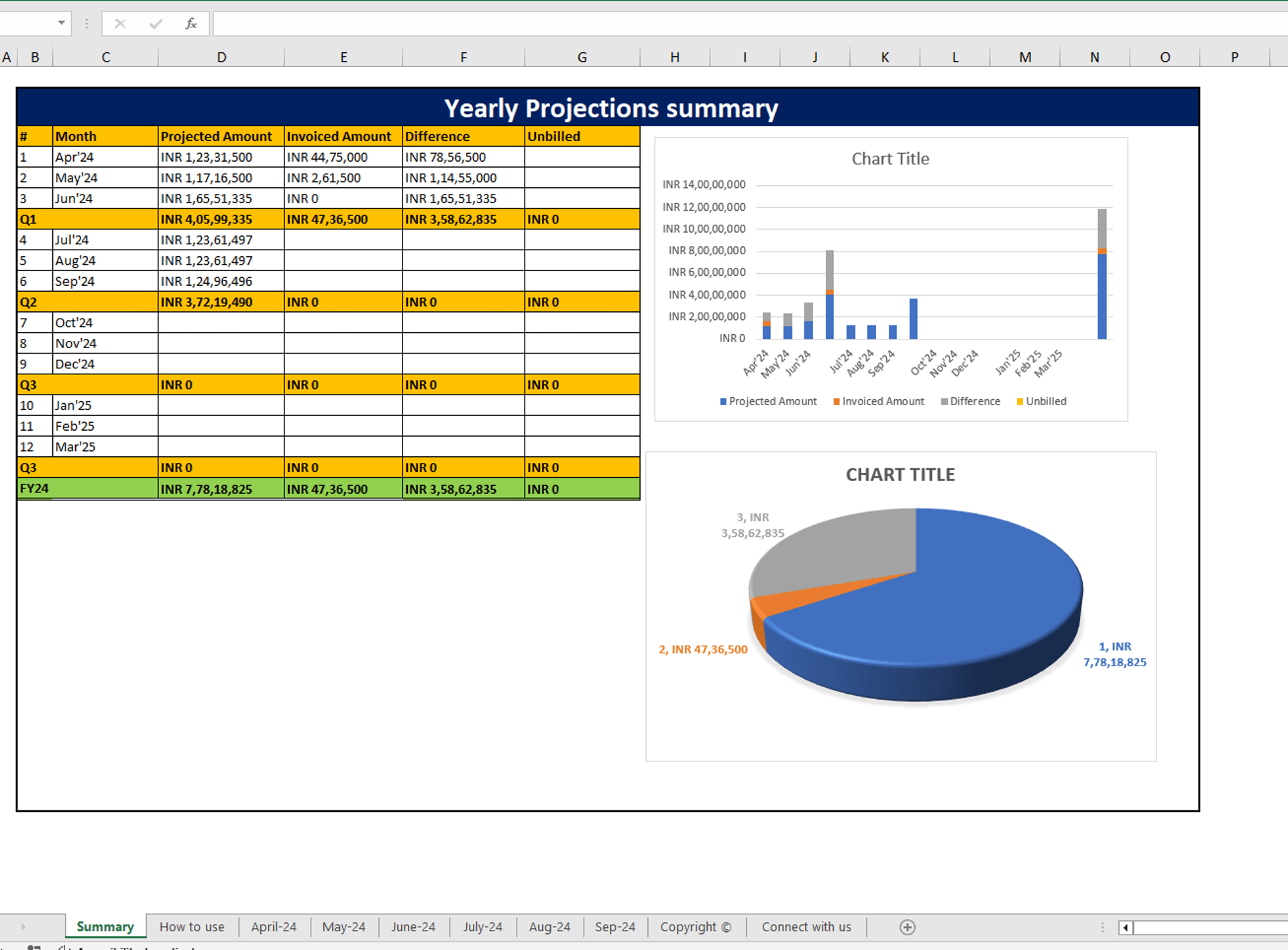The height and width of the screenshot is (950, 1288).
Task: Click the blue Projected Amount legend swatch
Action: pos(723,401)
